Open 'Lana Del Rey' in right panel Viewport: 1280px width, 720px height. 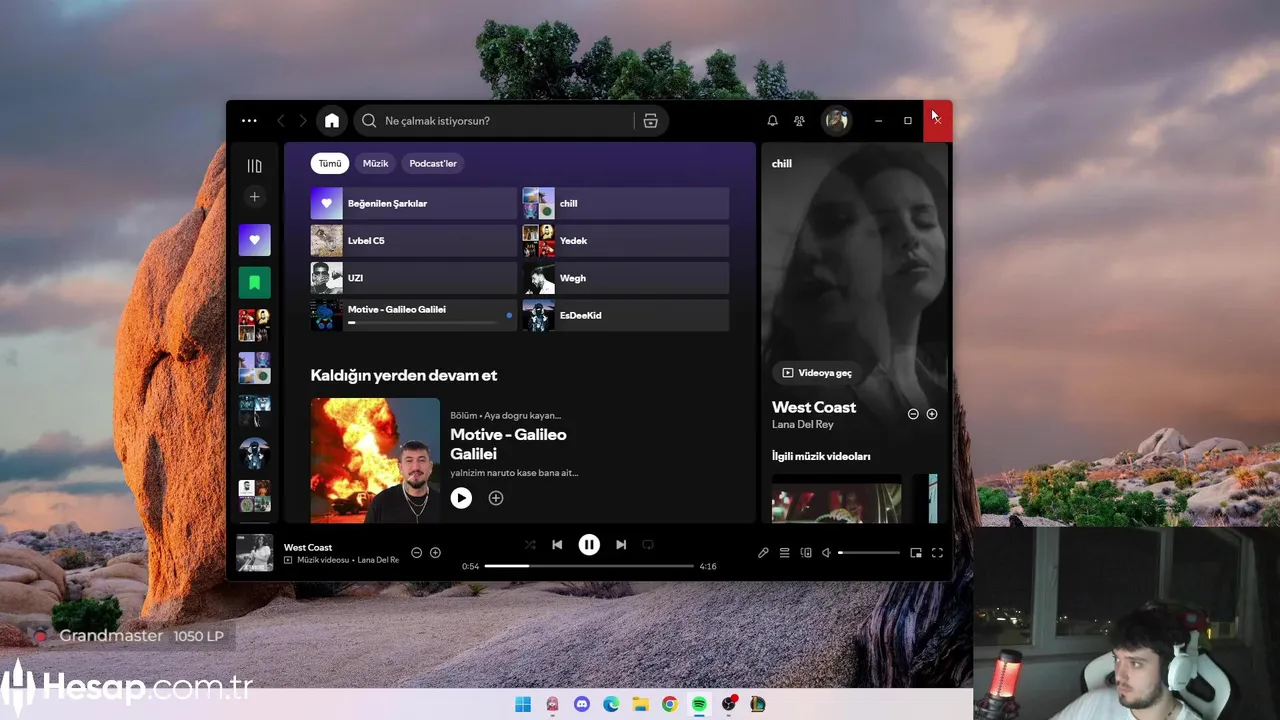pos(803,425)
